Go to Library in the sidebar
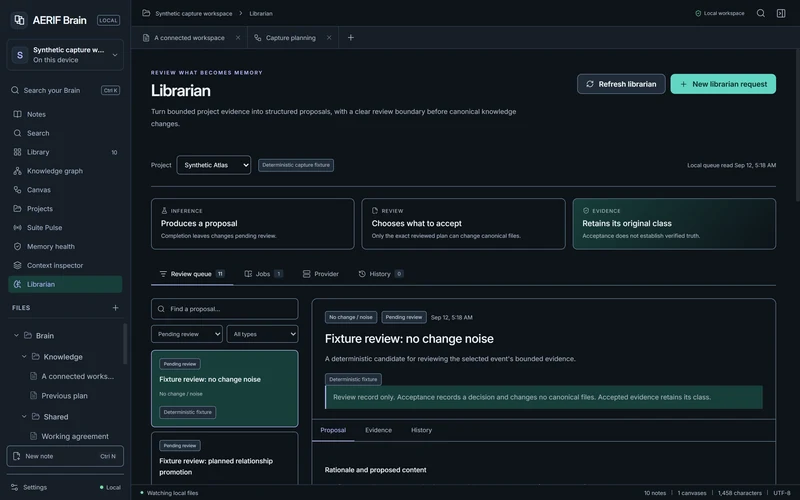The height and width of the screenshot is (500, 800). coord(65,152)
